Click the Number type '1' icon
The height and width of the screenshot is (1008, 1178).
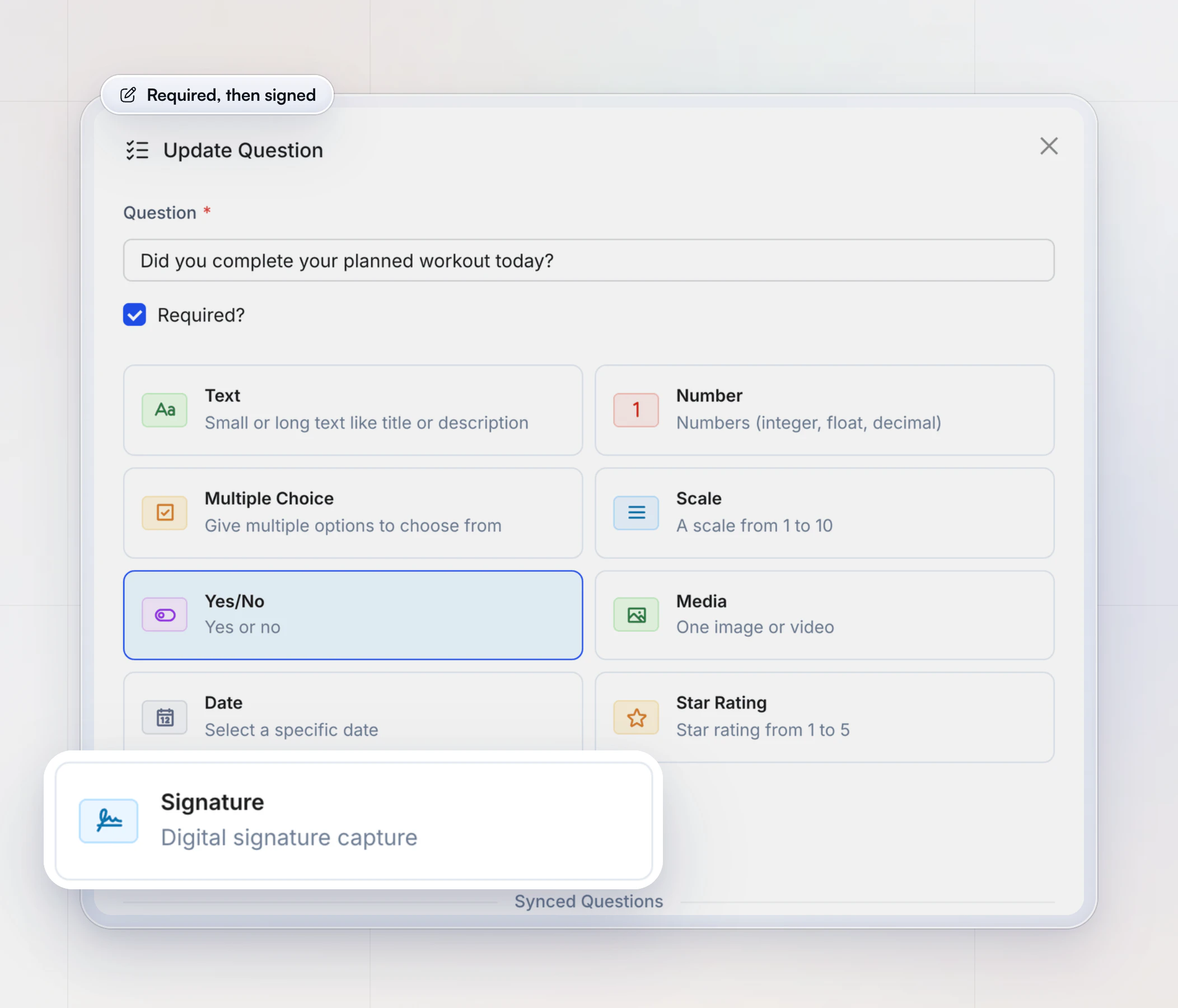[635, 410]
